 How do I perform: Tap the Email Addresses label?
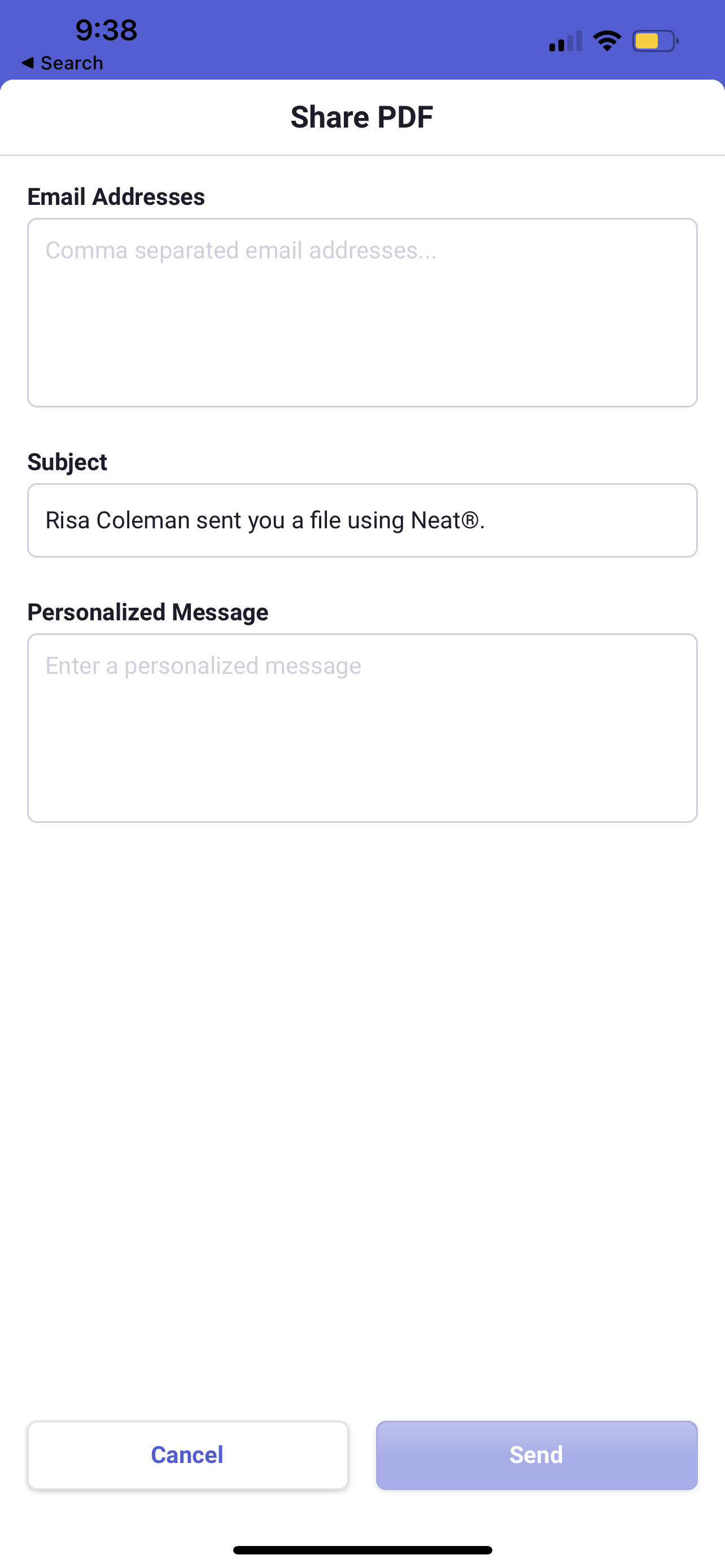(116, 196)
